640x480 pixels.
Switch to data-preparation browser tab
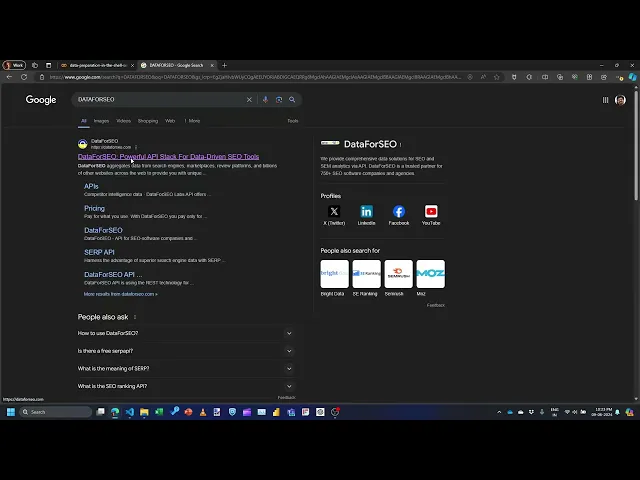pyautogui.click(x=96, y=65)
